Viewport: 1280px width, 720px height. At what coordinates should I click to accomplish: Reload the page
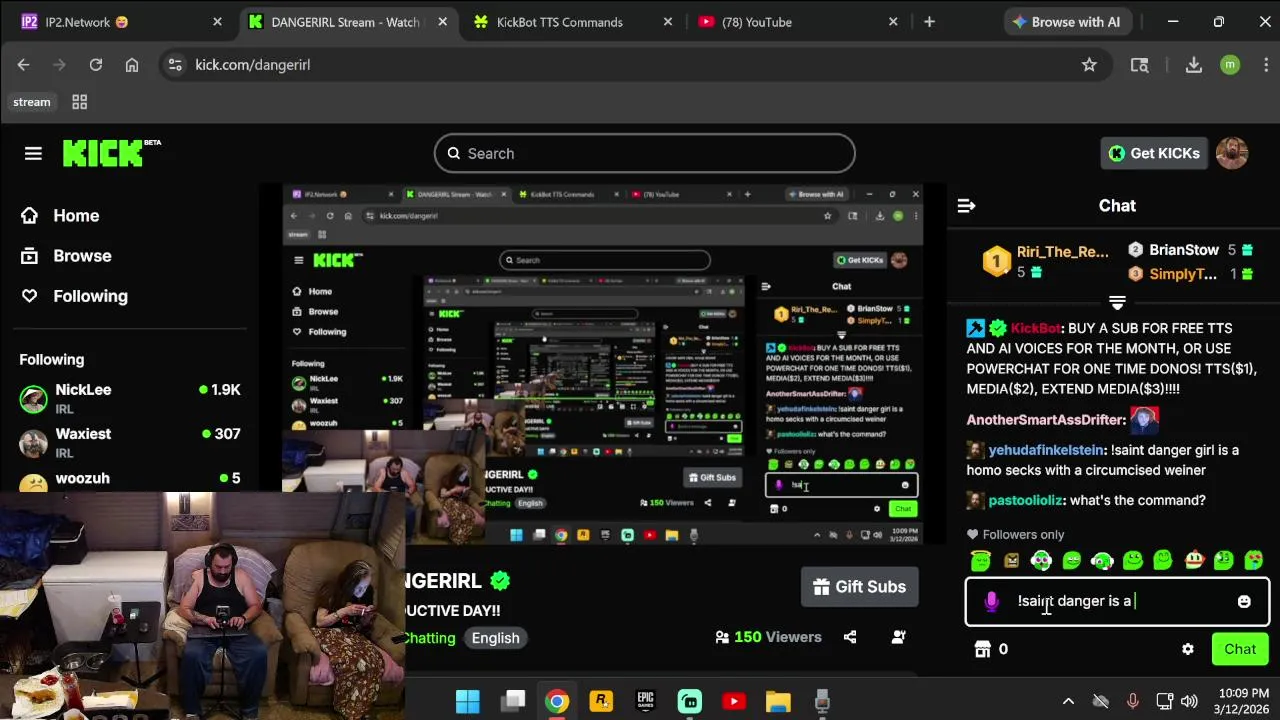click(x=96, y=65)
